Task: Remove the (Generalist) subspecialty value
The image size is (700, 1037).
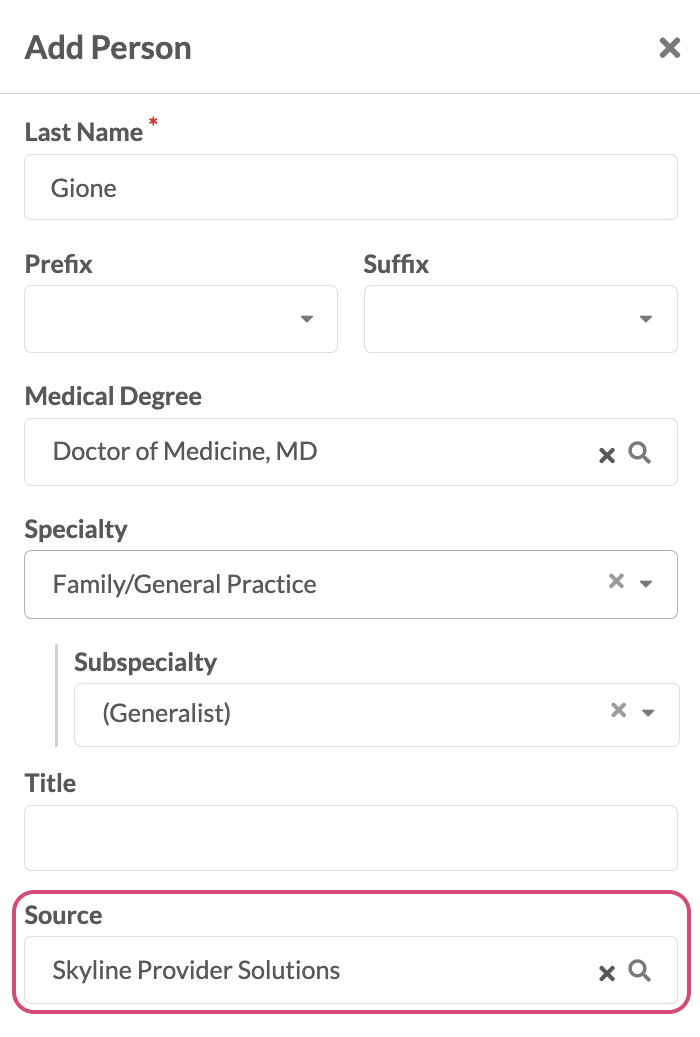Action: tap(618, 710)
